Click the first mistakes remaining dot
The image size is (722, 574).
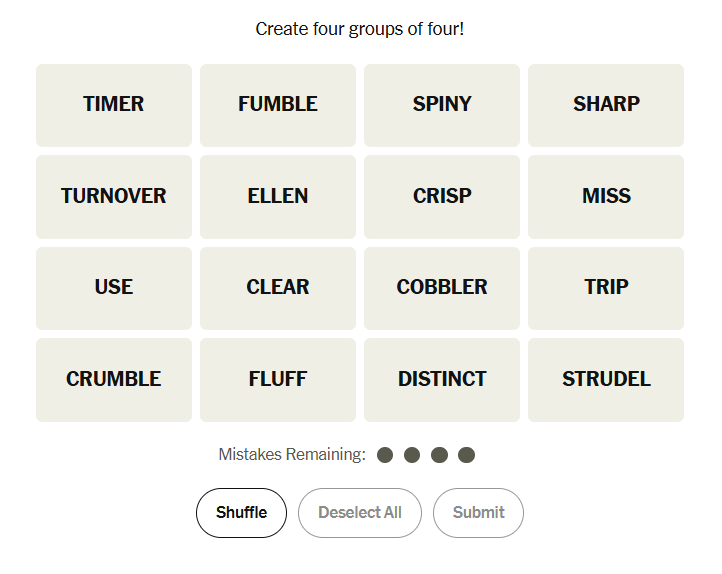(x=385, y=455)
